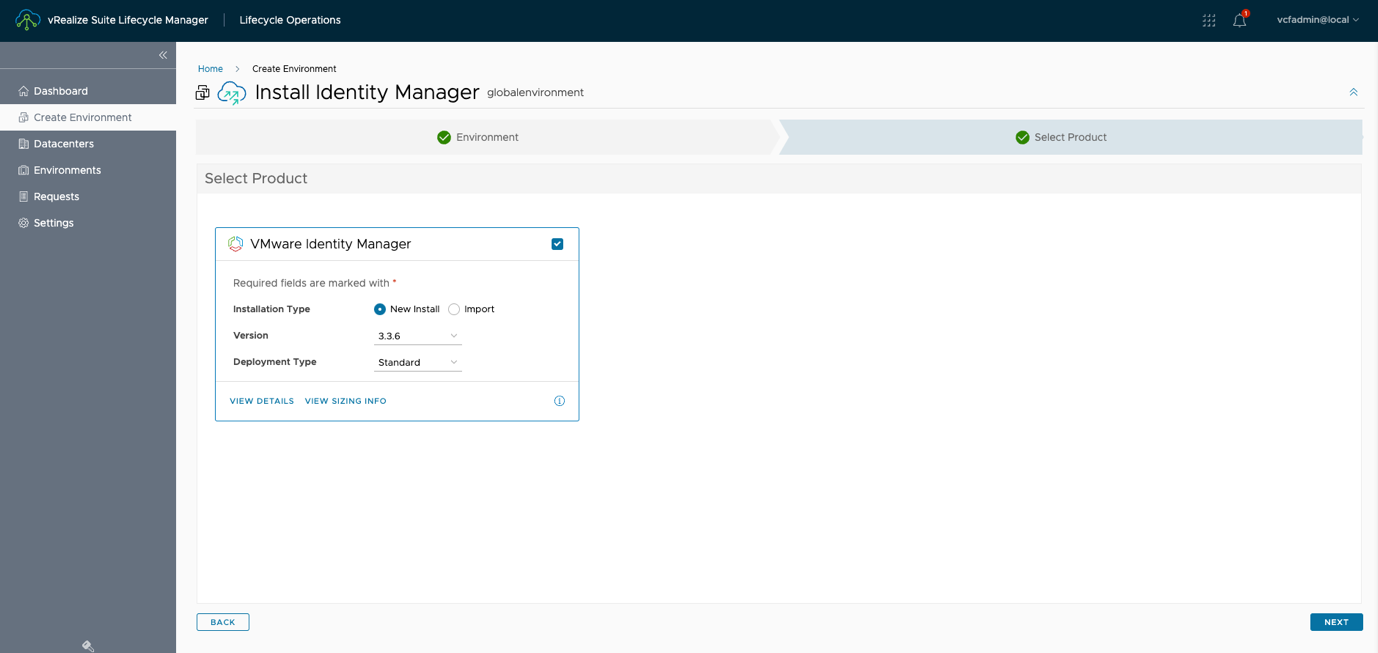Collapse the page header with double-up chevron
The image size is (1378, 653).
pyautogui.click(x=1353, y=92)
